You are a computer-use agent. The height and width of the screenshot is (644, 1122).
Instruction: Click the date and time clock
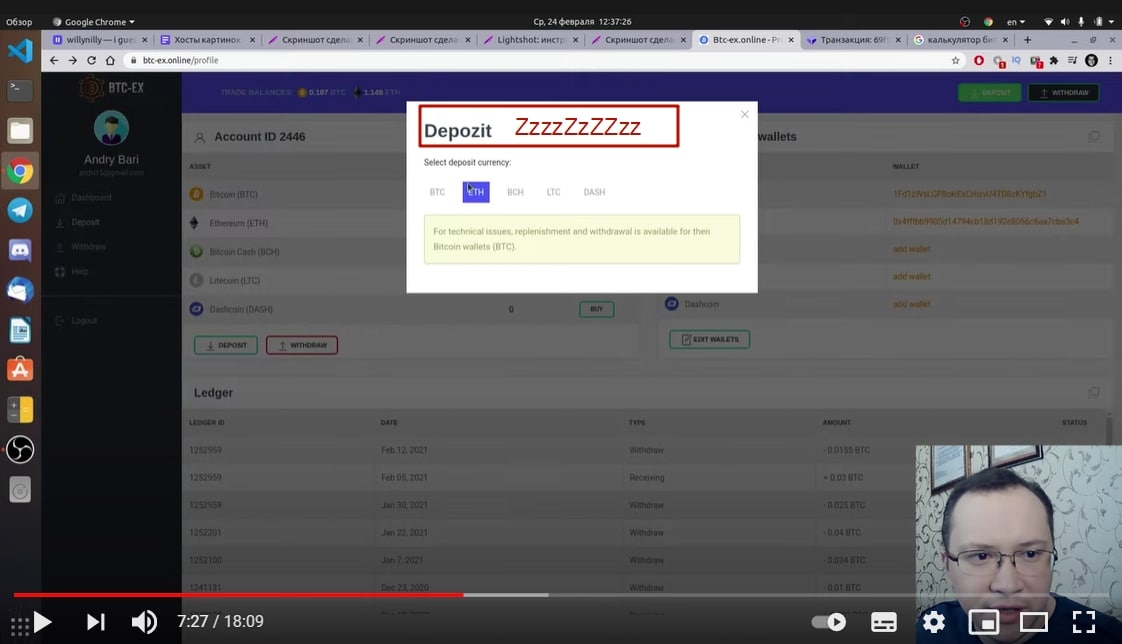[582, 21]
